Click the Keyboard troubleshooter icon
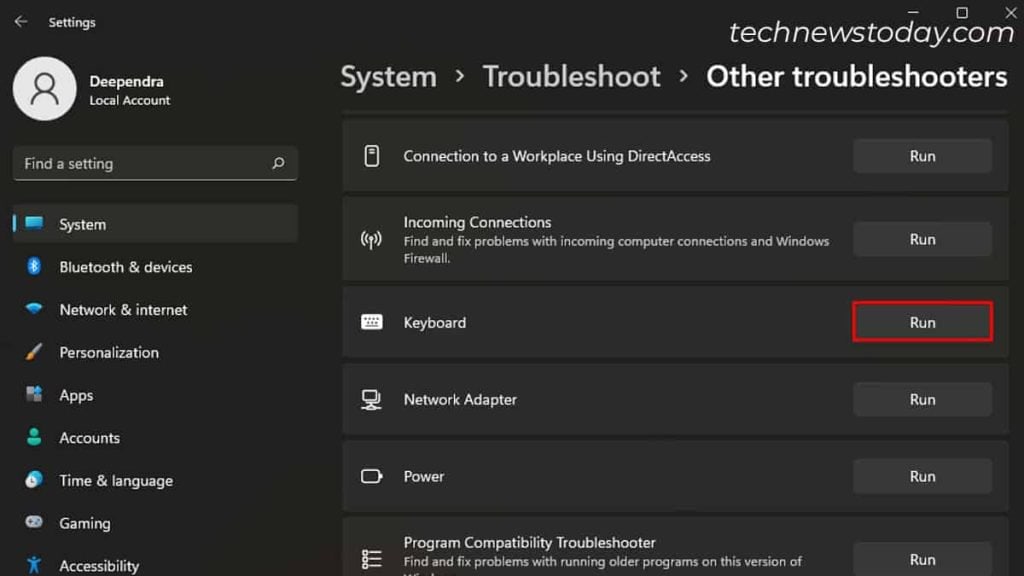The width and height of the screenshot is (1024, 576). coord(372,323)
